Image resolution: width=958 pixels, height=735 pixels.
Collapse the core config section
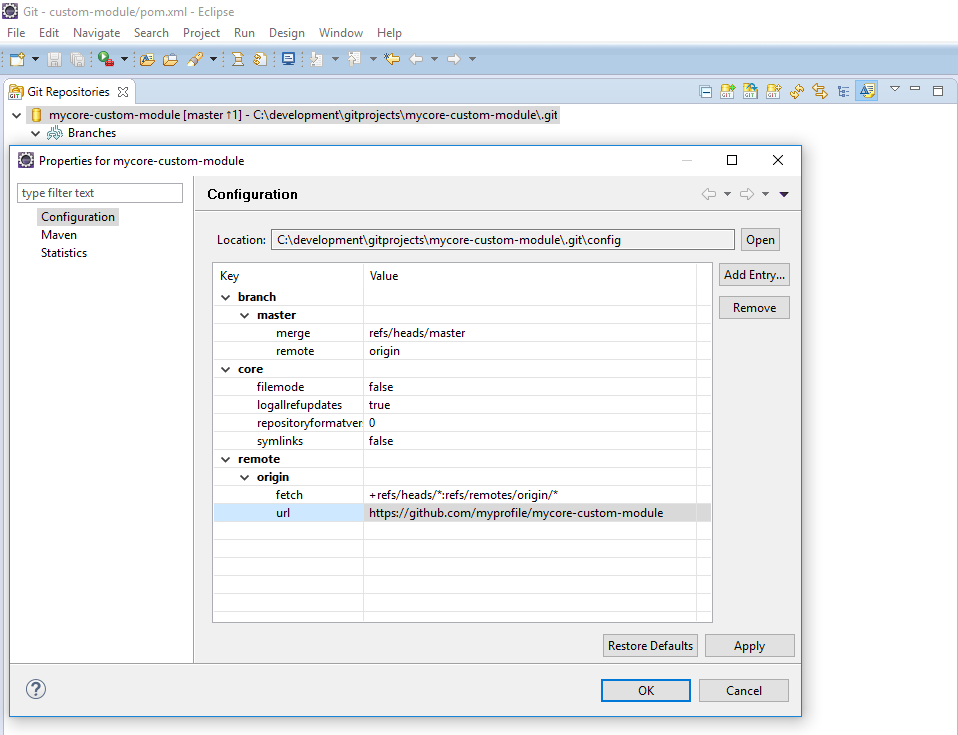tap(225, 370)
